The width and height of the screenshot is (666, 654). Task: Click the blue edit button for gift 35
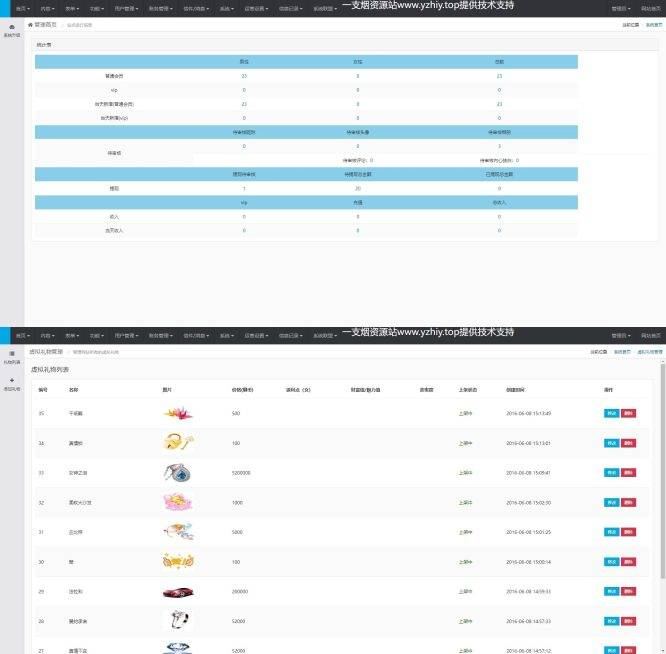(x=611, y=413)
